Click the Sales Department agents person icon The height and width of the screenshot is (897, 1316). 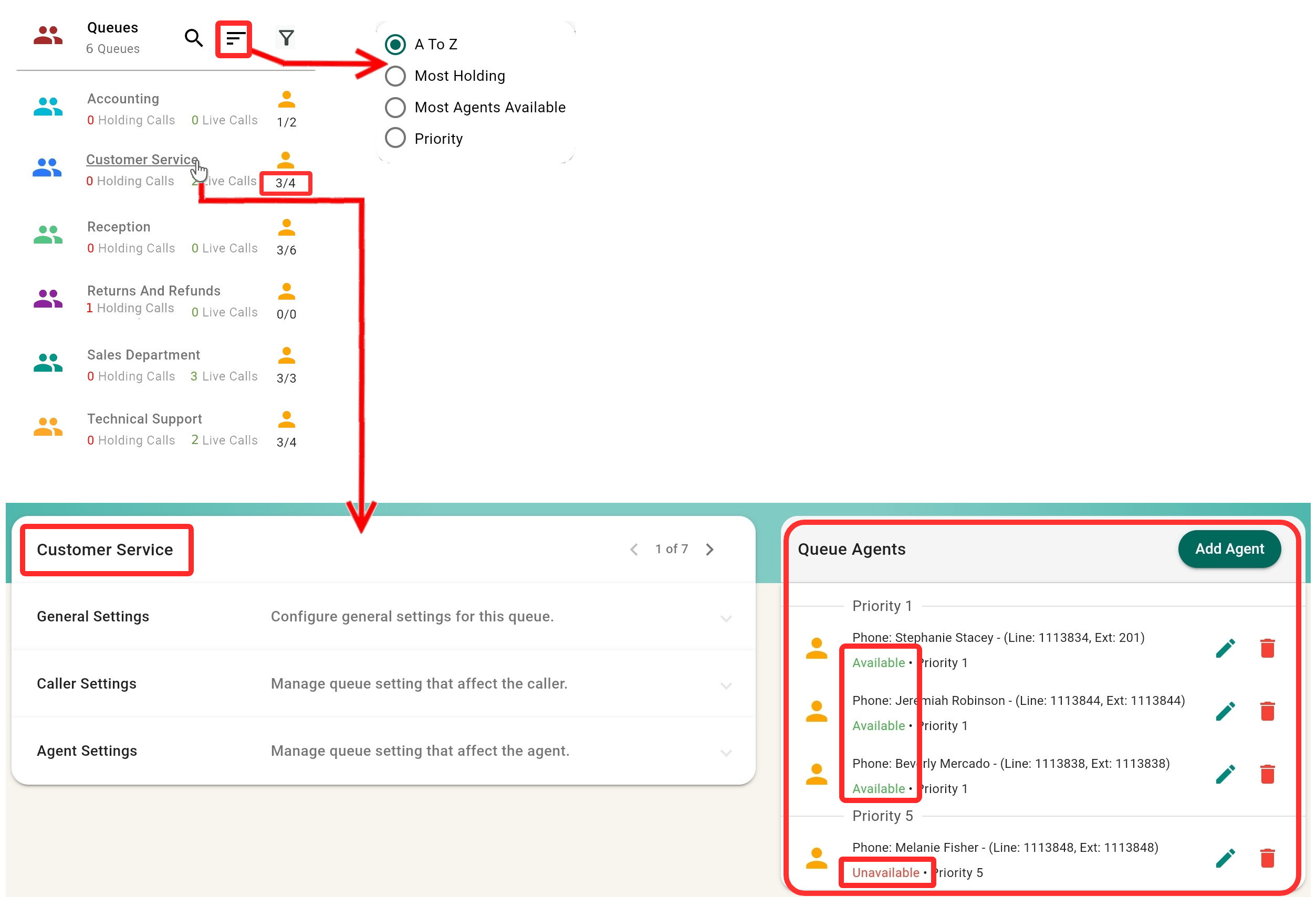pos(287,355)
